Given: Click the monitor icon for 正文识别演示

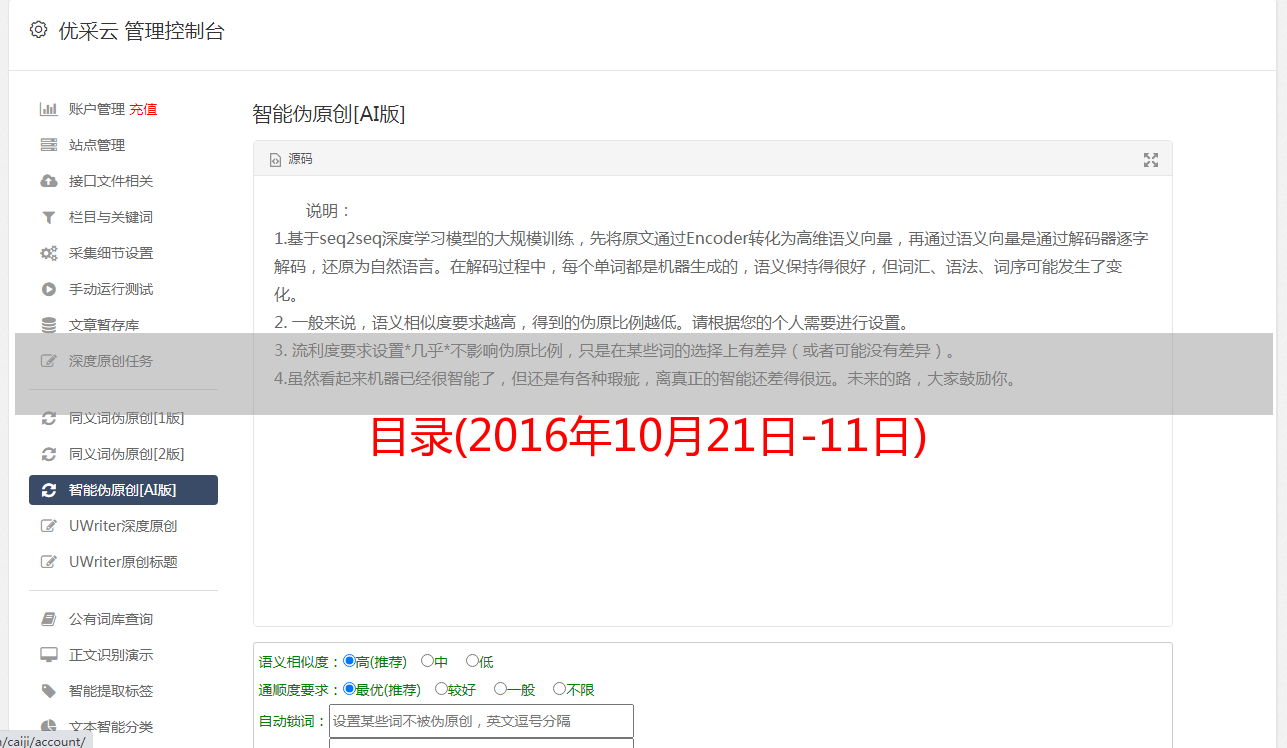Looking at the screenshot, I should [x=48, y=655].
